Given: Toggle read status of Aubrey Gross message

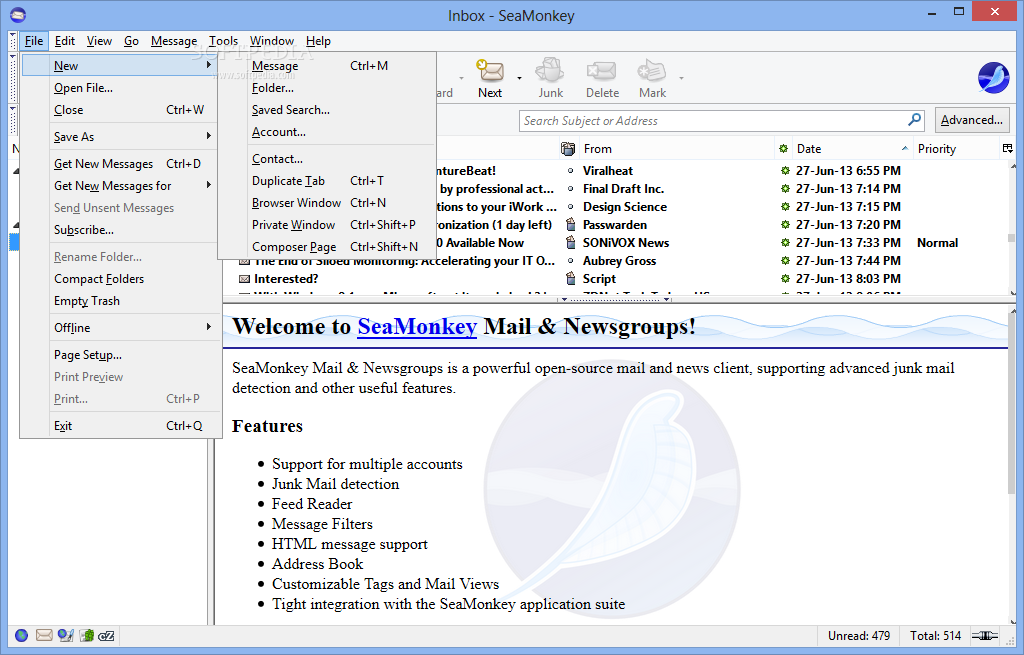Looking at the screenshot, I should coord(785,261).
